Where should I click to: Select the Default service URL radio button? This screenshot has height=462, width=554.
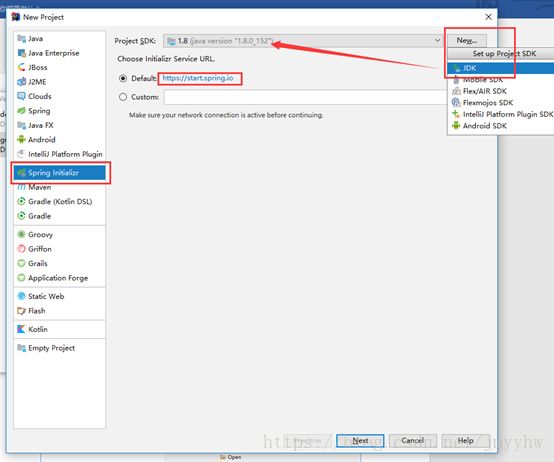click(123, 78)
